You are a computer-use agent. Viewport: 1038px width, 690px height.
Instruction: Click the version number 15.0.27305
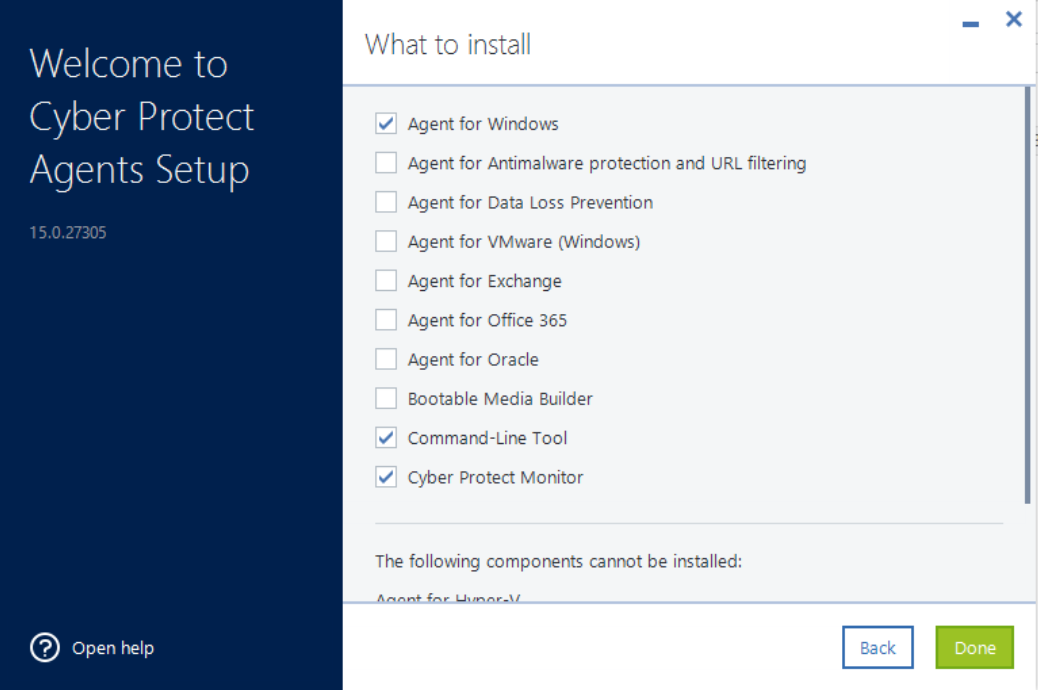(68, 232)
